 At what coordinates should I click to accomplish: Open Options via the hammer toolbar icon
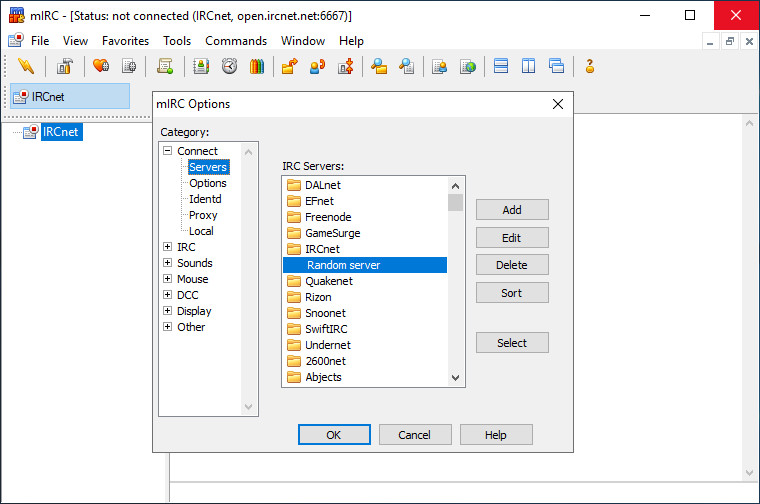(x=64, y=66)
